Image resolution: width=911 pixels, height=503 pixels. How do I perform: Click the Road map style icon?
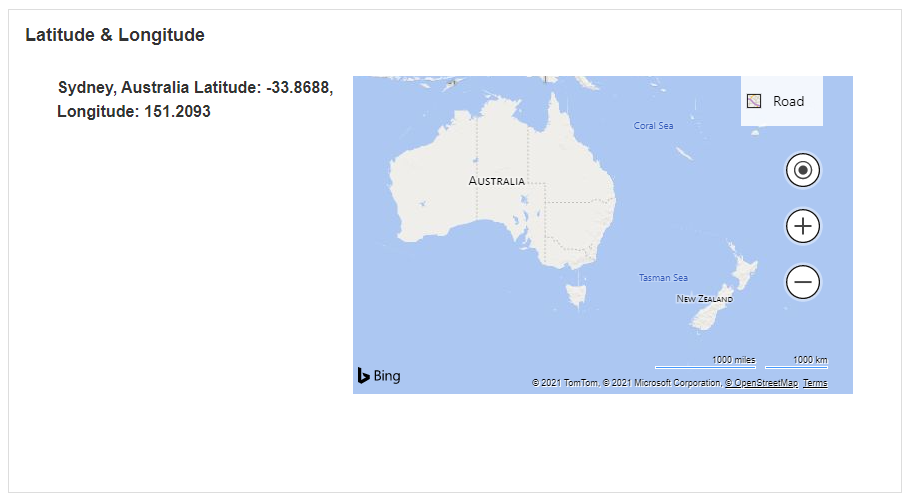coord(754,101)
